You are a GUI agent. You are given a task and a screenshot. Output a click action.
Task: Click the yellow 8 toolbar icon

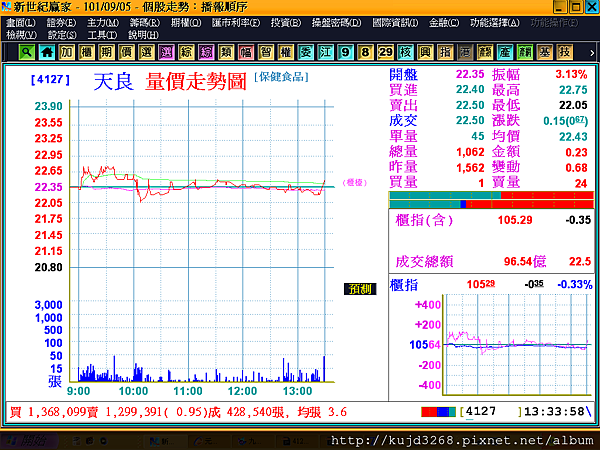point(365,52)
